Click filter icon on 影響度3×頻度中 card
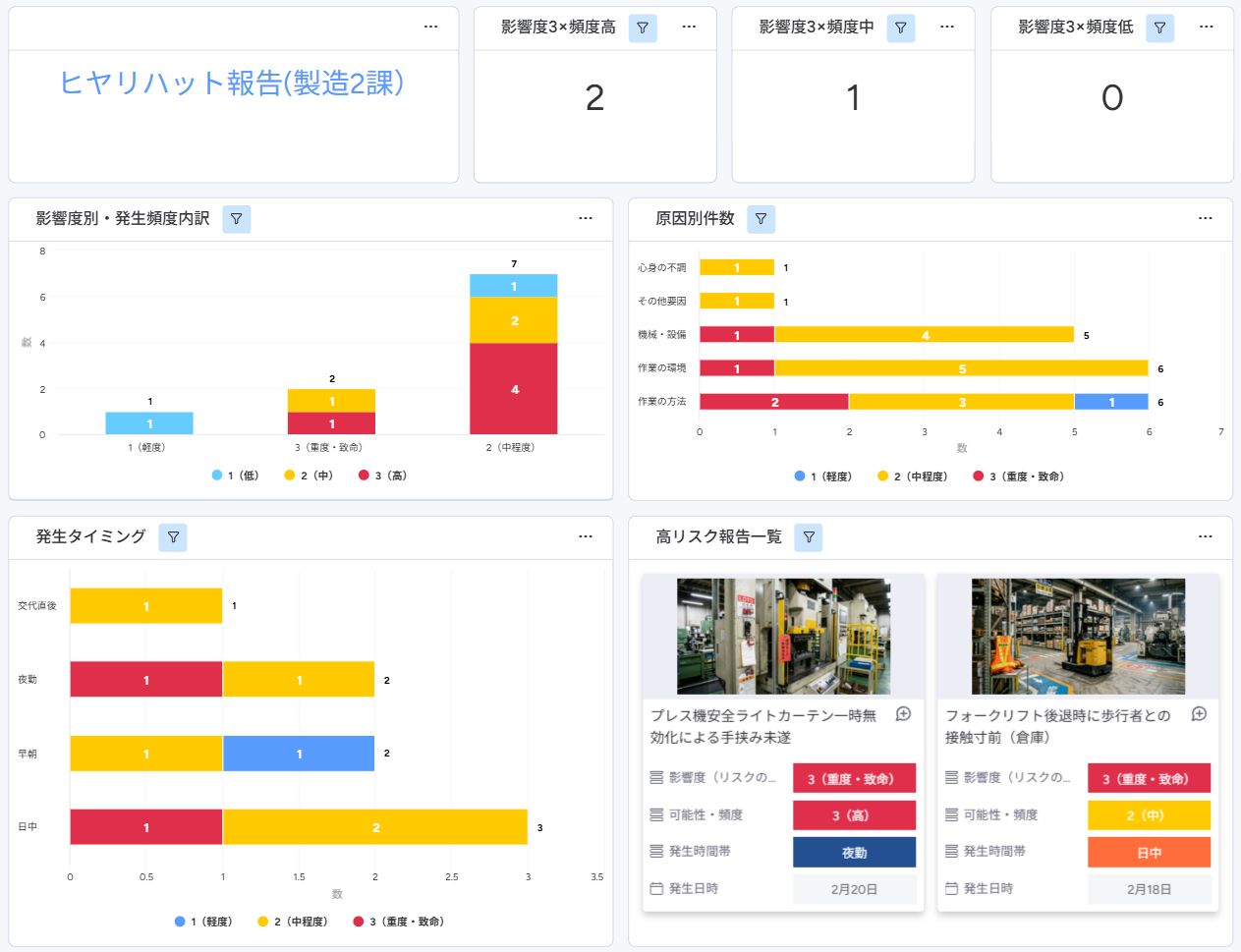This screenshot has width=1241, height=952. [x=900, y=28]
